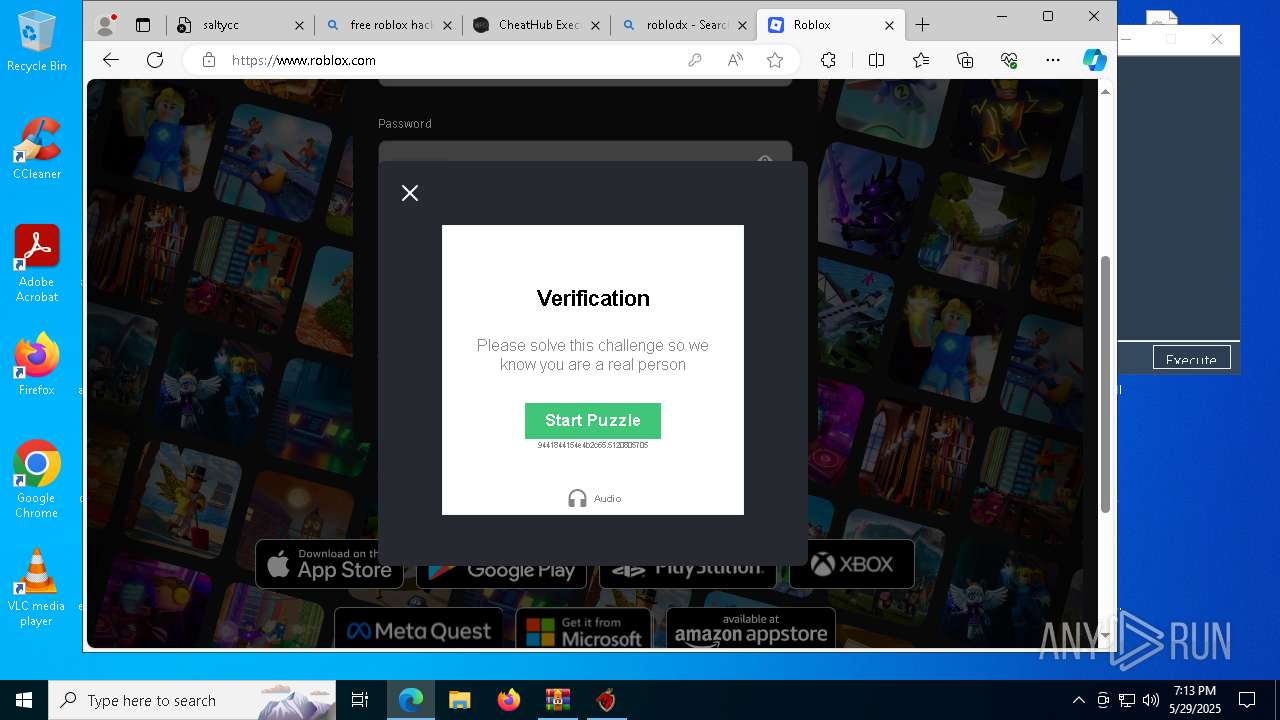Select CCleaner desktop shortcut

pyautogui.click(x=37, y=148)
